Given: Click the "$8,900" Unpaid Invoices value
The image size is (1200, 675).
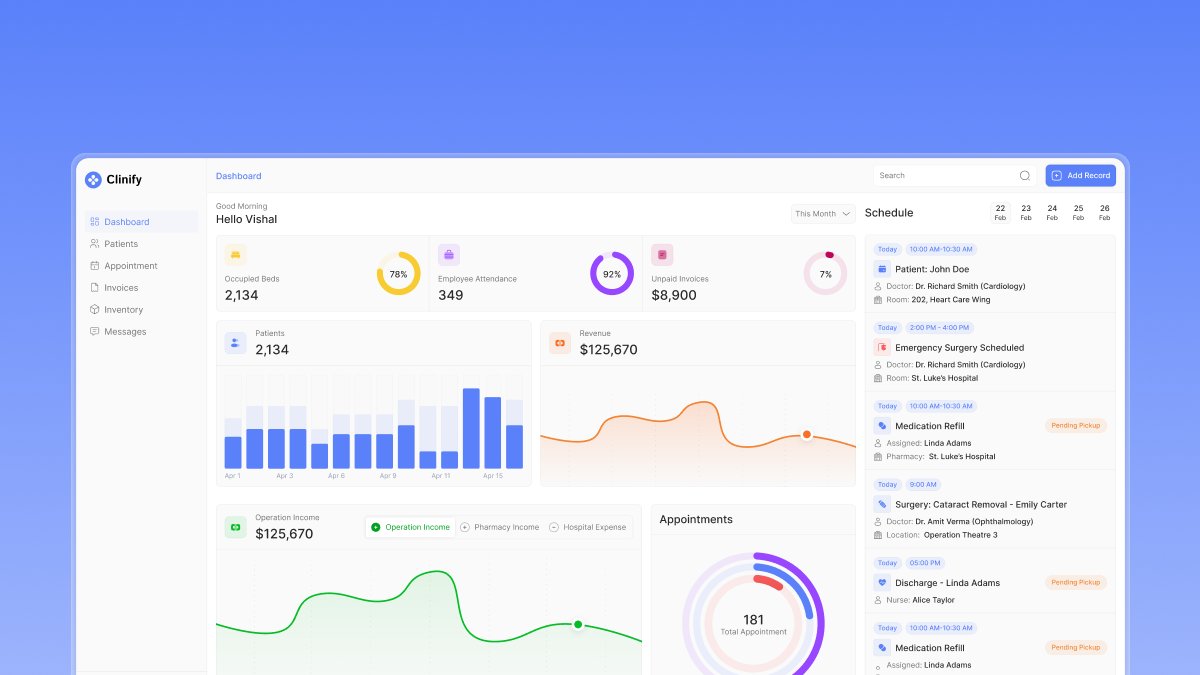Looking at the screenshot, I should pos(674,295).
